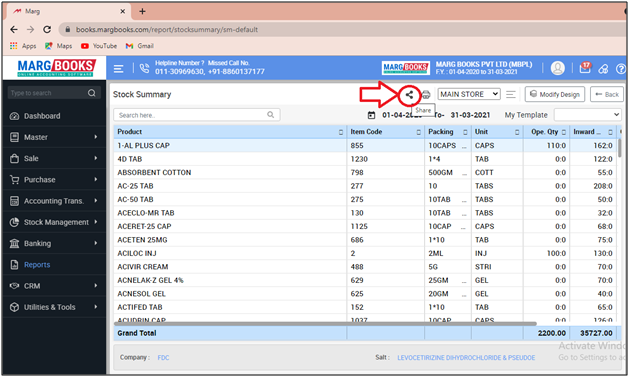The width and height of the screenshot is (630, 377).
Task: Click the horizontal table scrollbar
Action: pyautogui.click(x=325, y=323)
